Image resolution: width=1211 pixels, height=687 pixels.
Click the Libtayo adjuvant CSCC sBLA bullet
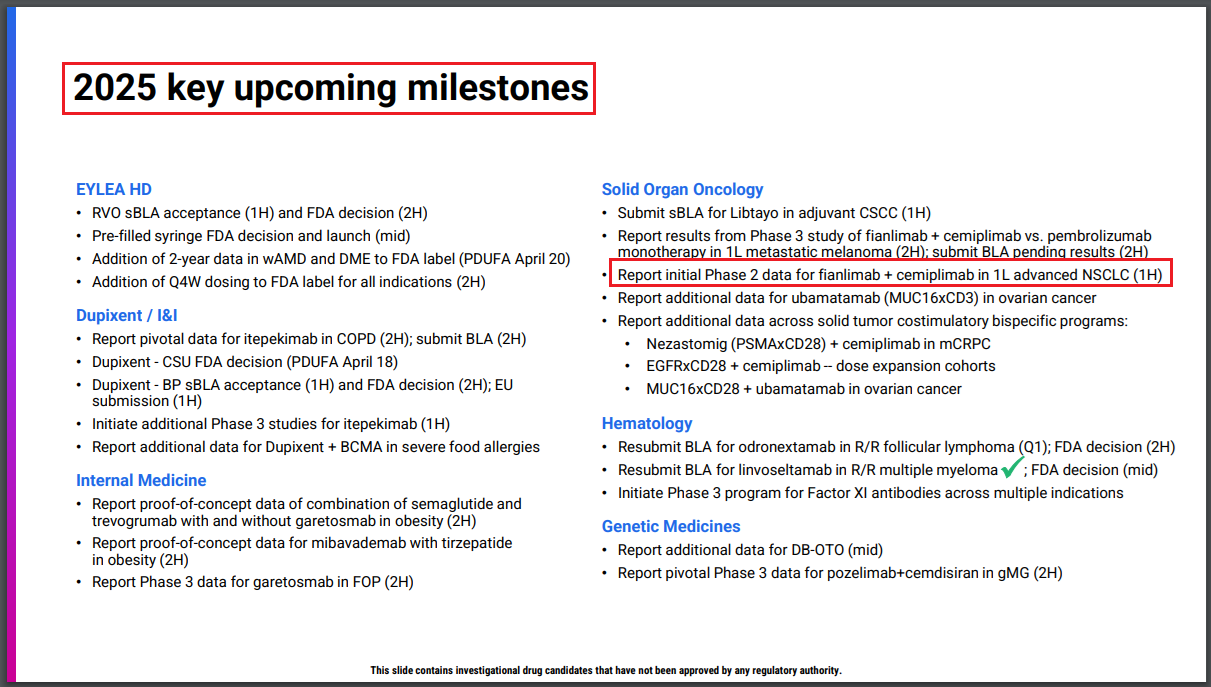point(773,213)
